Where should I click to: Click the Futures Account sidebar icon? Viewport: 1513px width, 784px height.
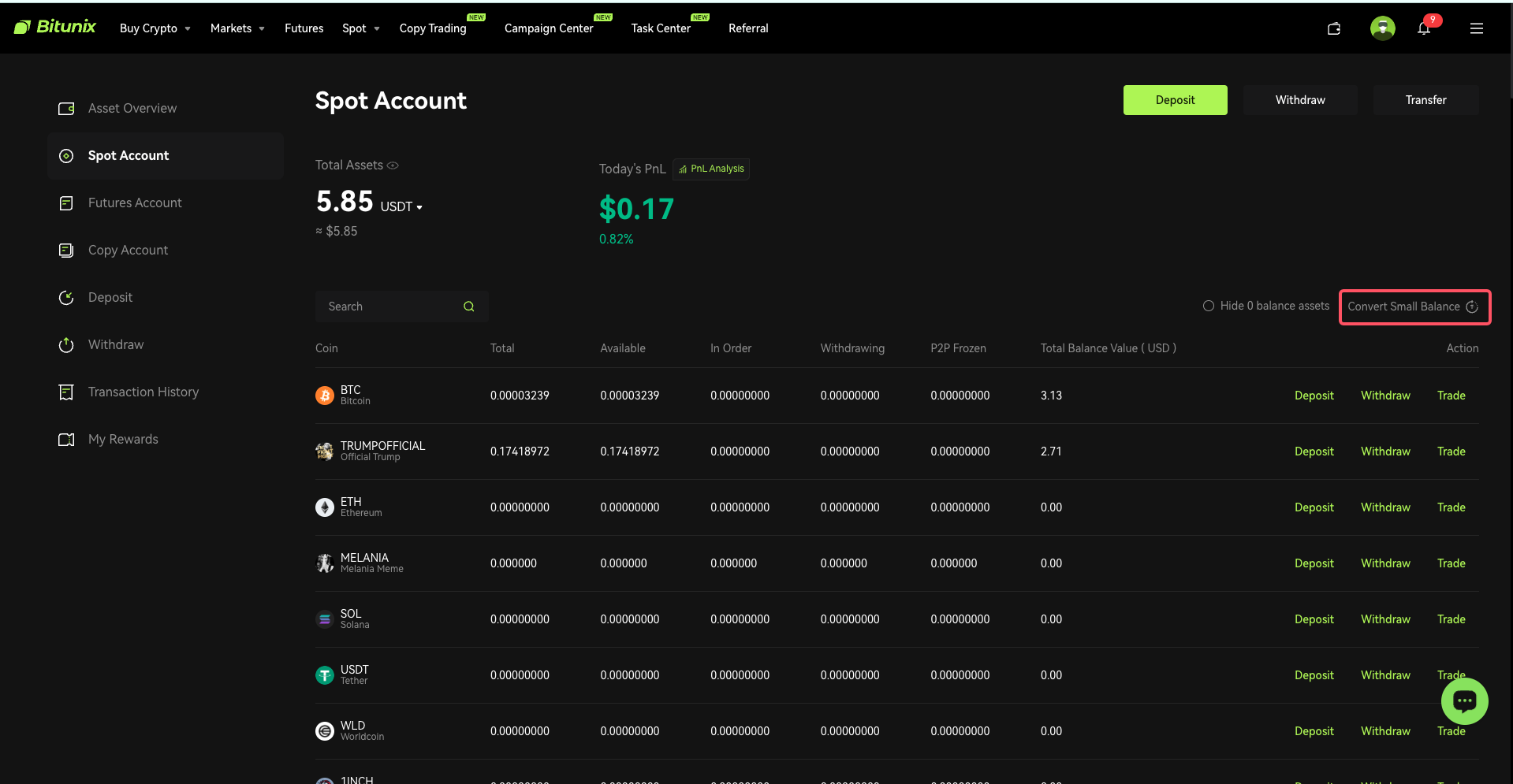click(66, 203)
